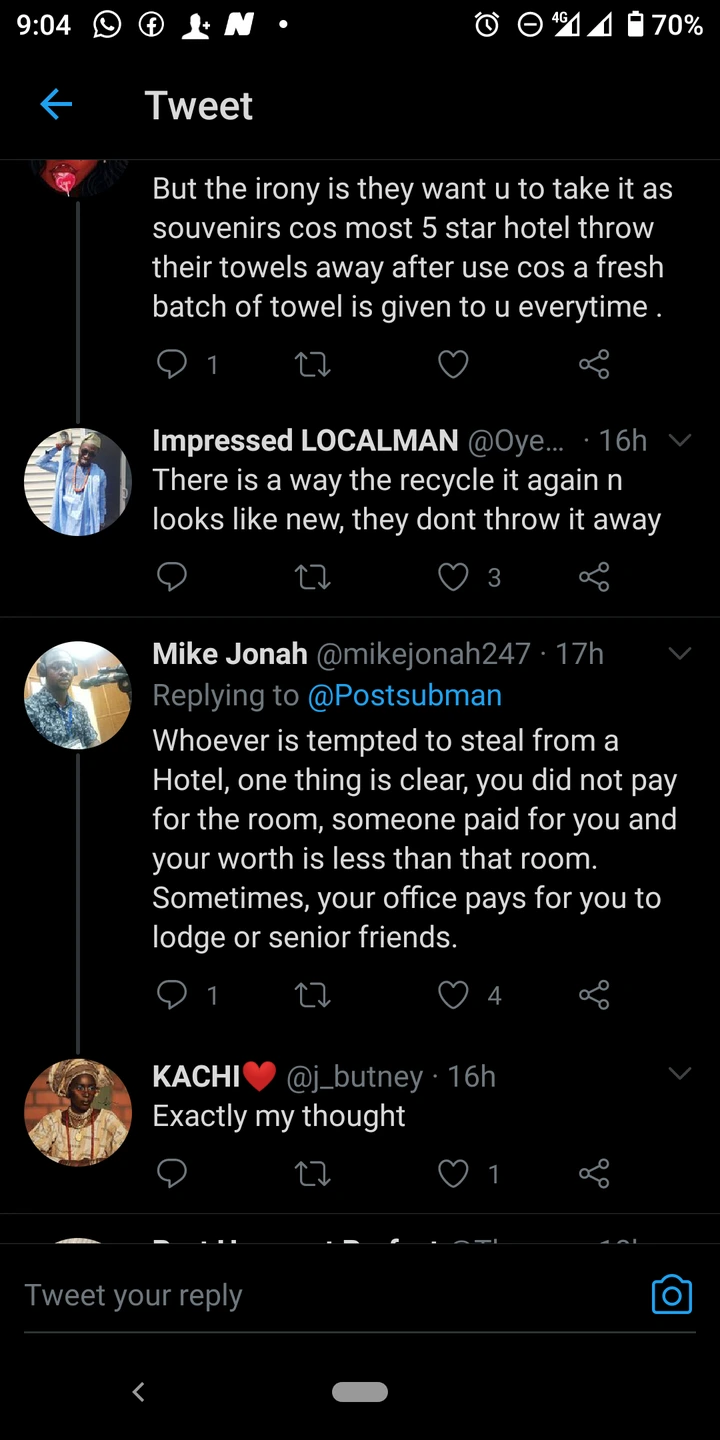Expand options chevron on Mike Jonah's tweet

click(x=680, y=654)
